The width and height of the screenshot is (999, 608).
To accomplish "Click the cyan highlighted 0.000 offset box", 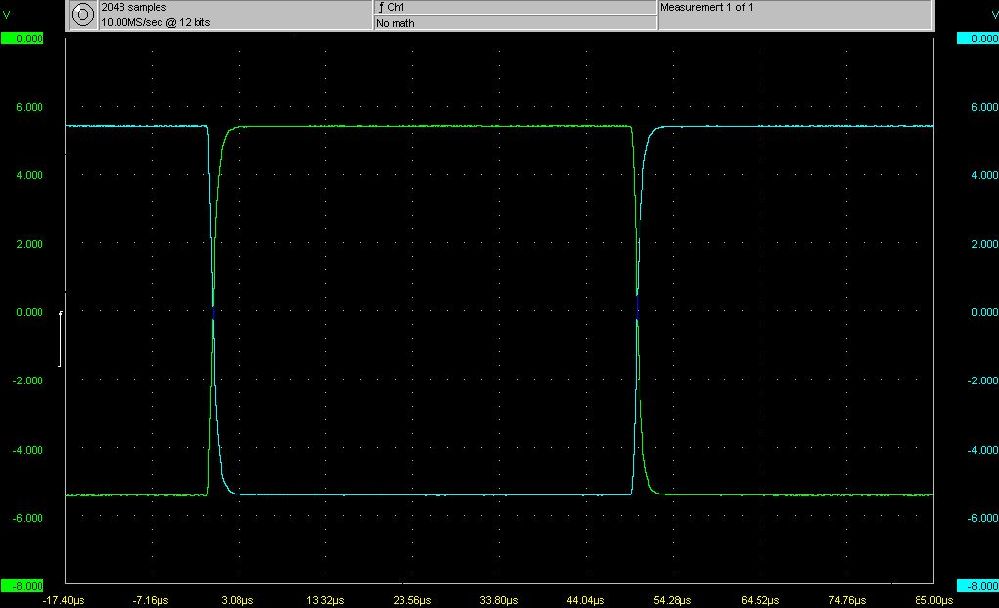I will pos(977,38).
